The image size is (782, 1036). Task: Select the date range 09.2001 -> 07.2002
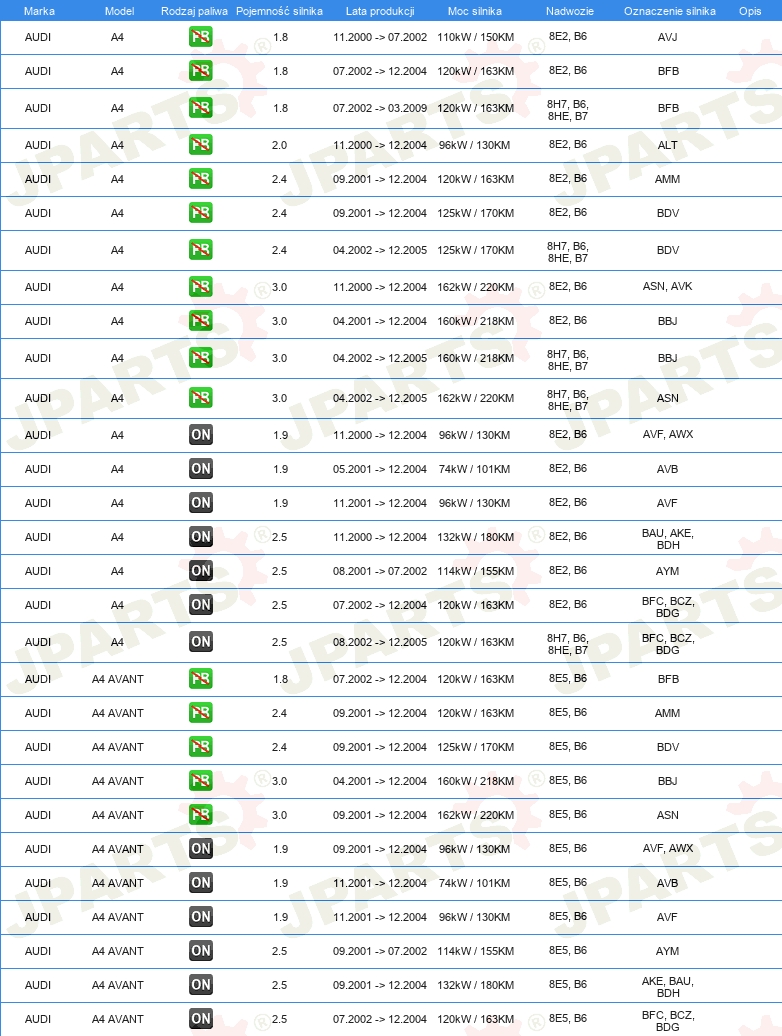click(380, 951)
